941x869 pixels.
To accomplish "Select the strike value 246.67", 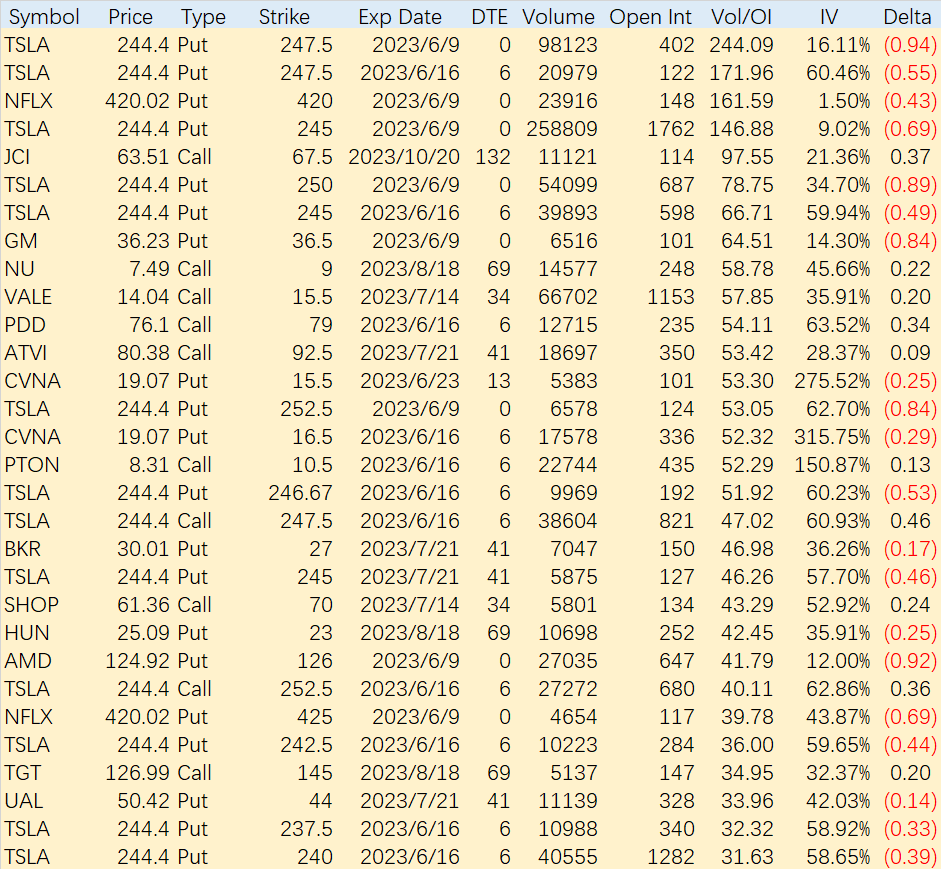I will tap(300, 493).
